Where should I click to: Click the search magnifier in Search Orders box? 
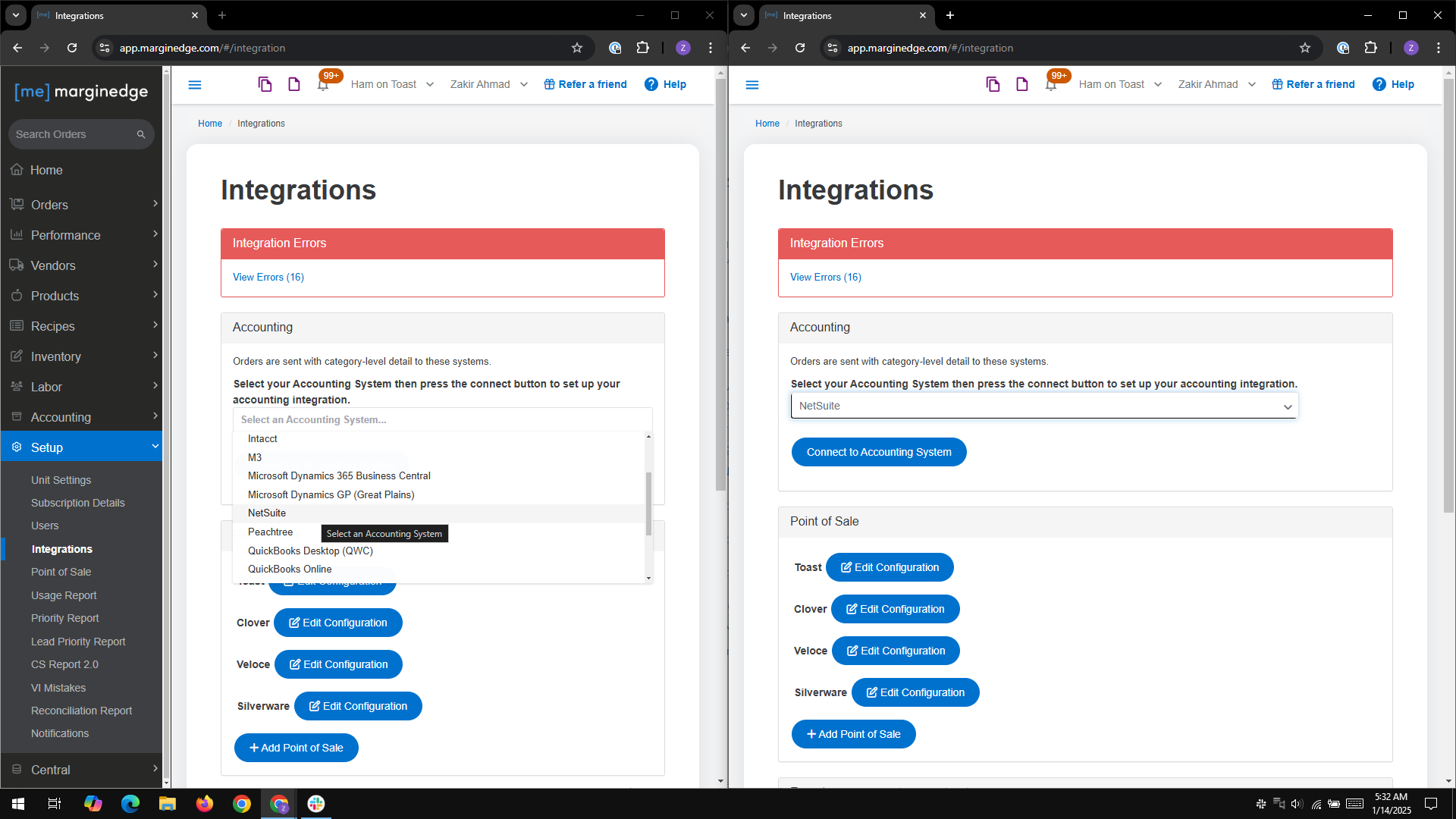coord(141,134)
